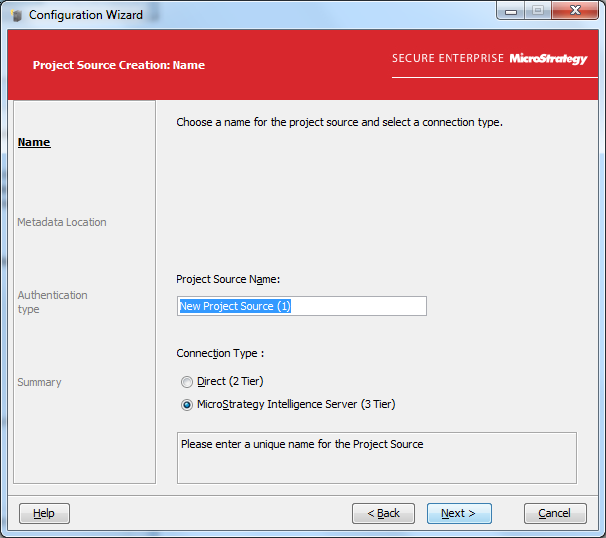This screenshot has width=606, height=538.
Task: Click the Project Source Name text field
Action: (x=301, y=306)
